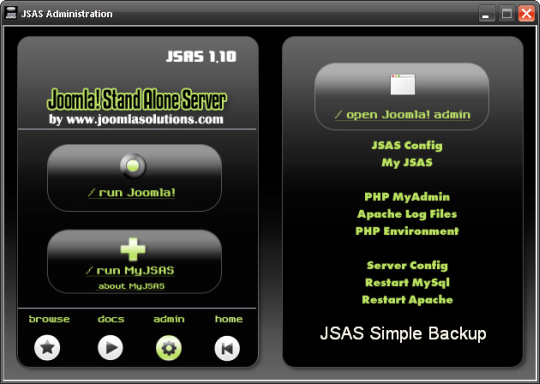Open PHP MyAdmin
Viewport: 540px width, 384px height.
[x=407, y=197]
